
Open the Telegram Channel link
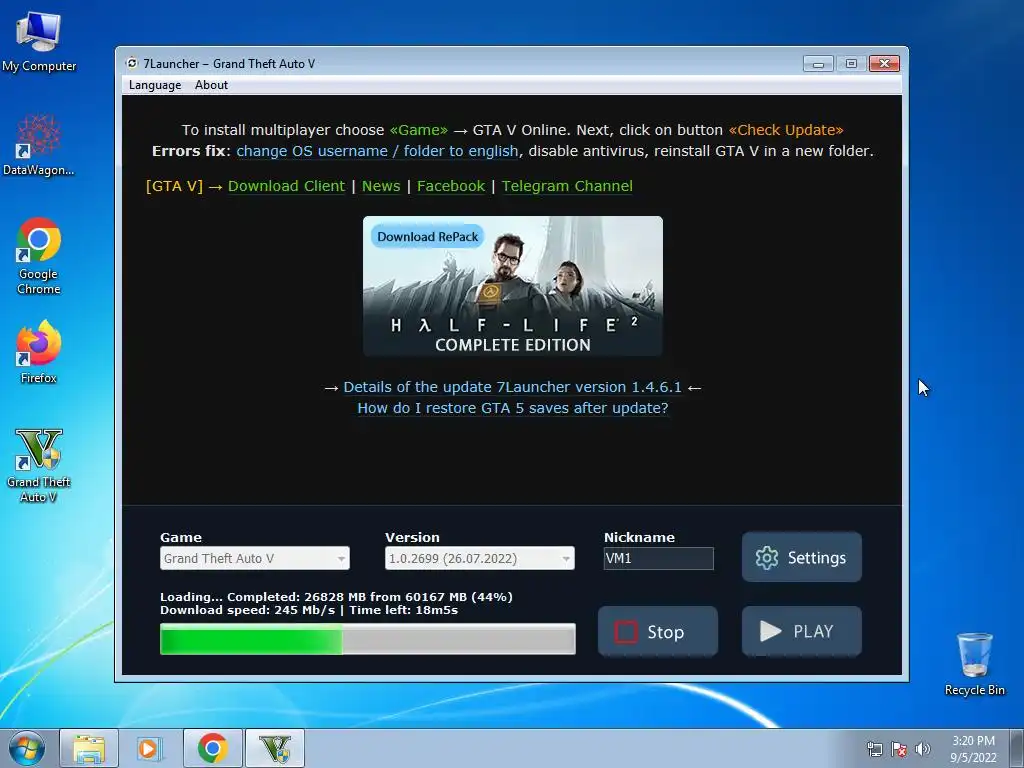(x=567, y=186)
